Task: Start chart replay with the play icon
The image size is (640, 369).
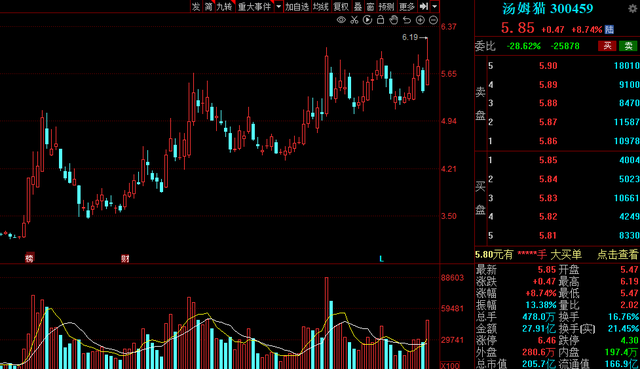Action: 367,20
